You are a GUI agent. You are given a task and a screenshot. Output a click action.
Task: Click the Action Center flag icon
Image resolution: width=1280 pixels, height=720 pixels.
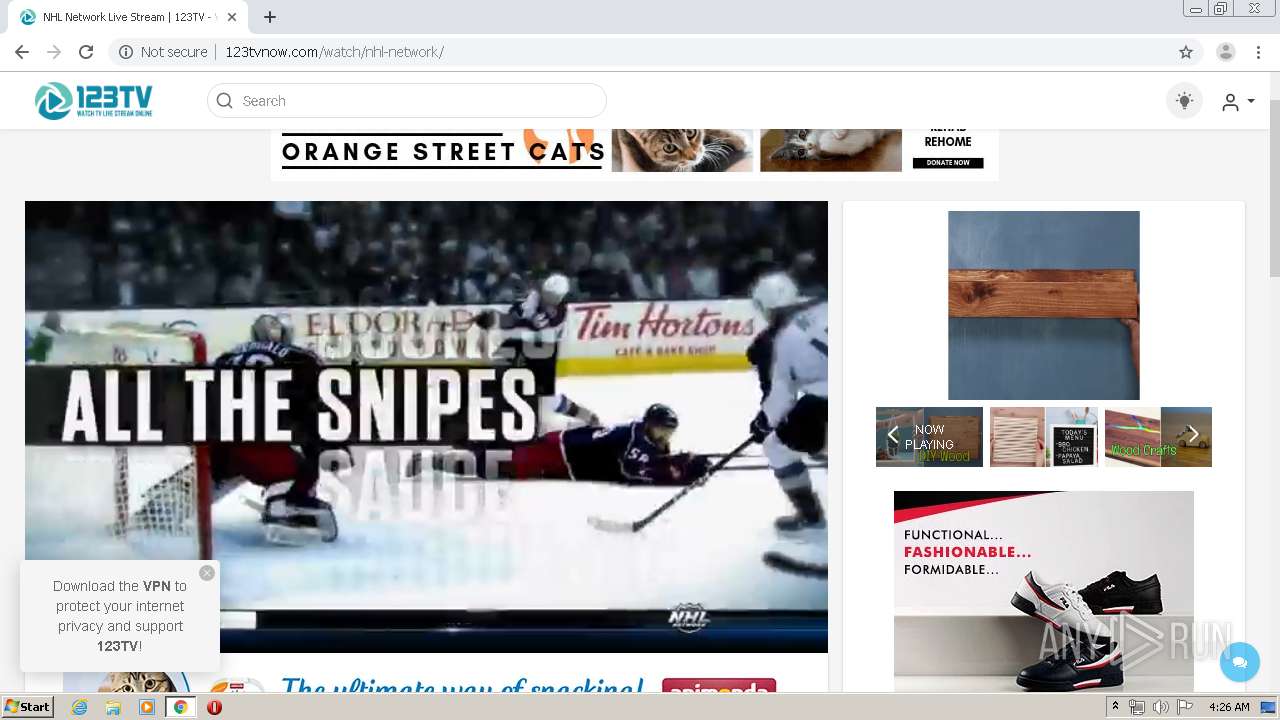(x=1185, y=707)
